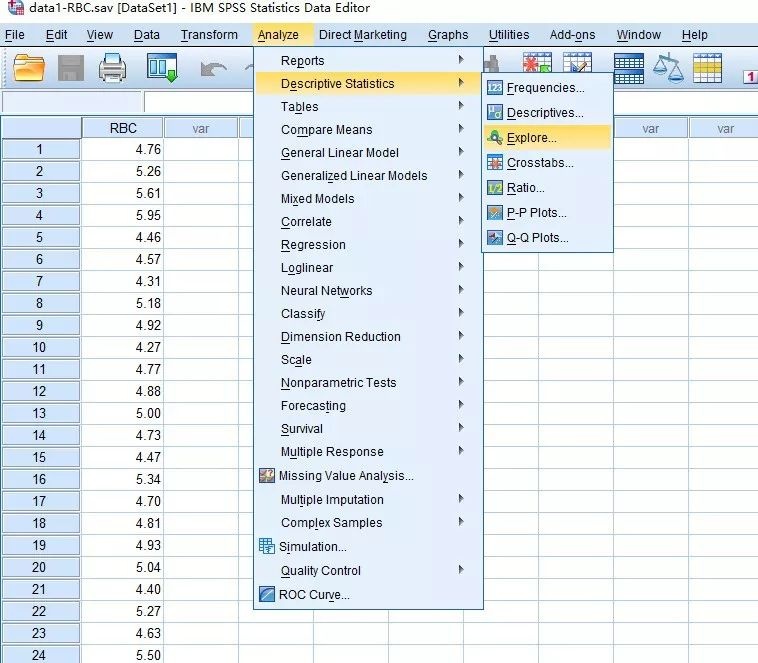Select the Descriptive Statistics menu entry
Viewport: 758px width, 663px height.
[x=368, y=83]
